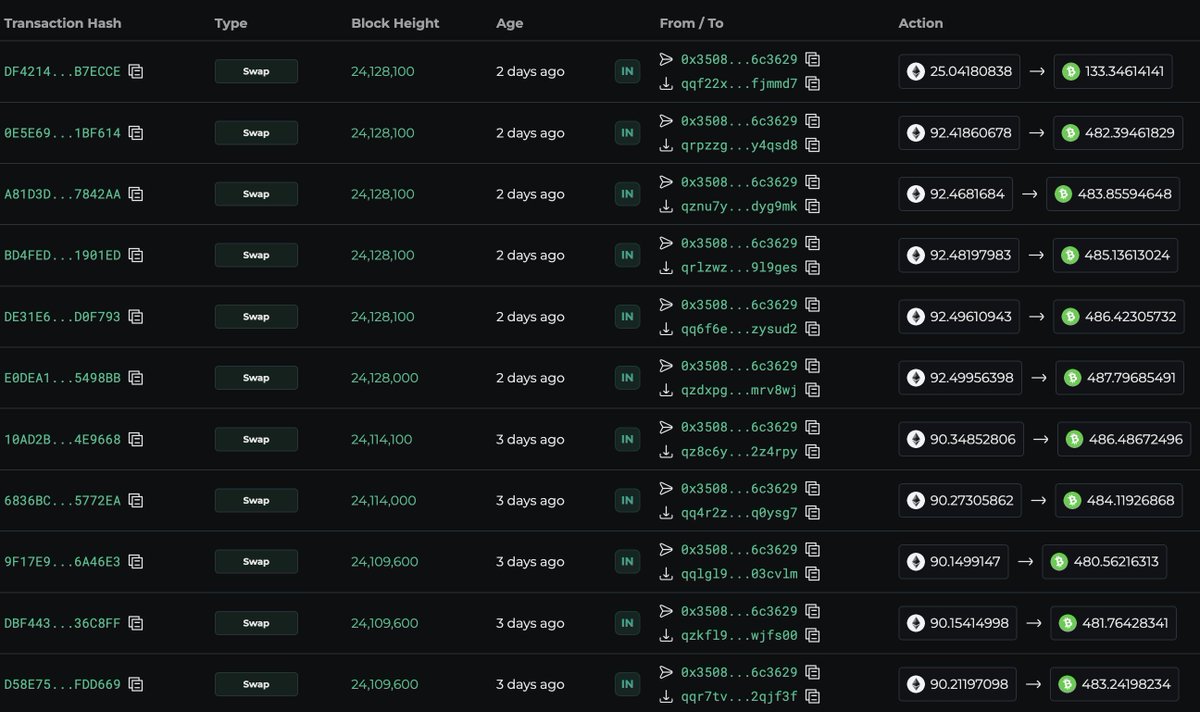Image resolution: width=1200 pixels, height=712 pixels.
Task: Copy sender address in 0E5E69 row
Action: pos(813,121)
